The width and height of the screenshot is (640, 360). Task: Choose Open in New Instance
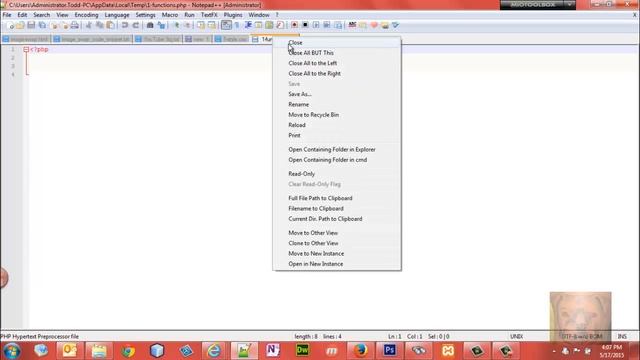coord(337,264)
